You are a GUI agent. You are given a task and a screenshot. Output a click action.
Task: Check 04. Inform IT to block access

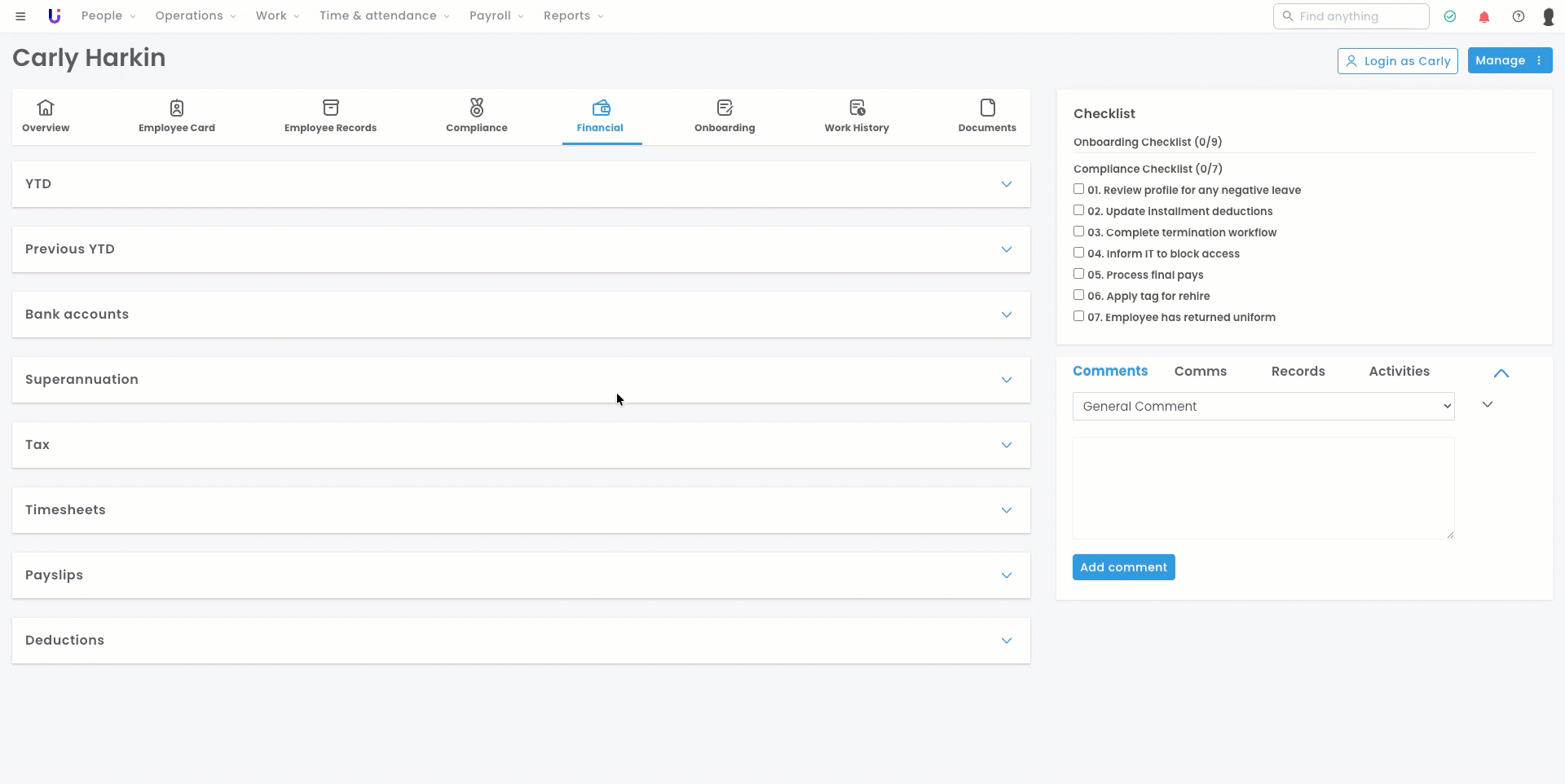(x=1078, y=253)
